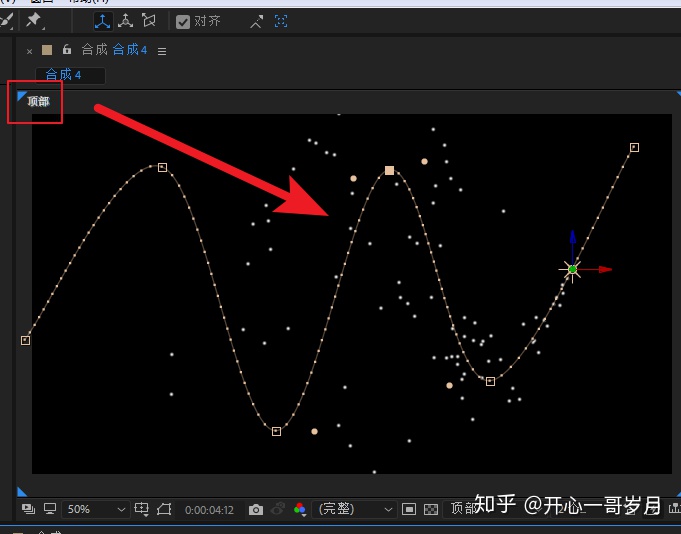Grab the red X-axis arrow of gizmo
681x534 pixels.
coord(604,270)
